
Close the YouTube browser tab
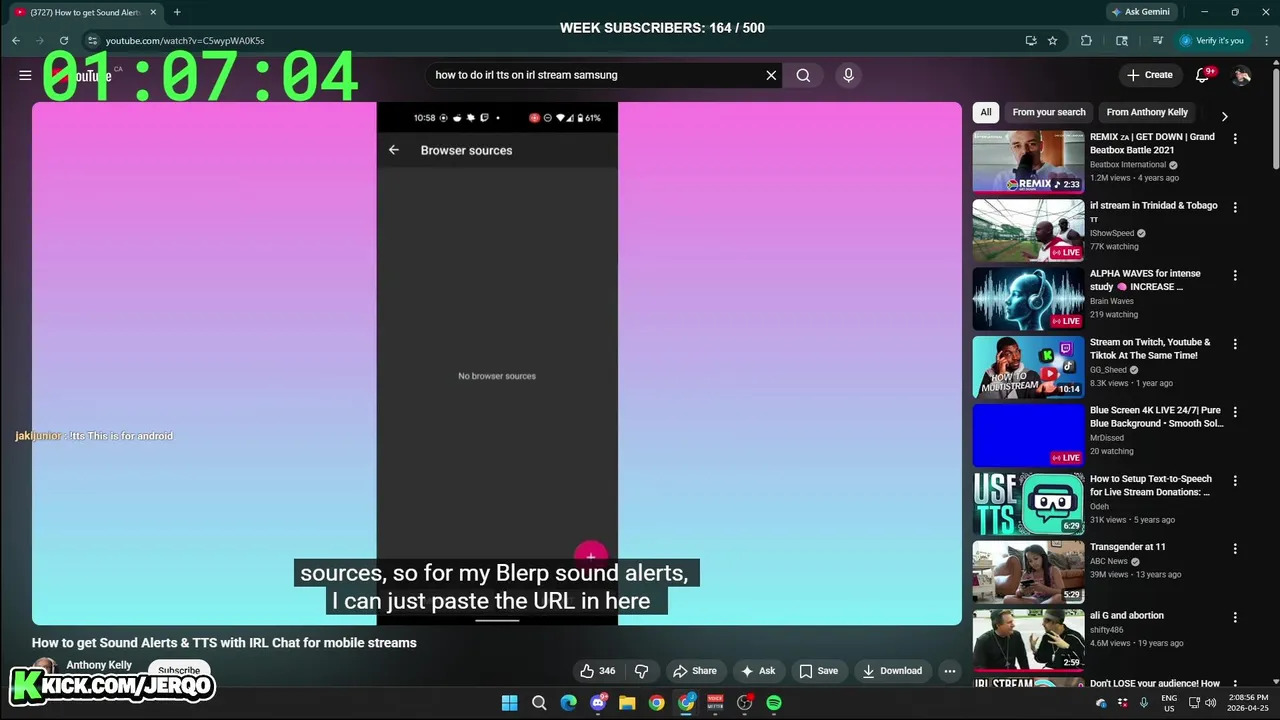coord(153,12)
